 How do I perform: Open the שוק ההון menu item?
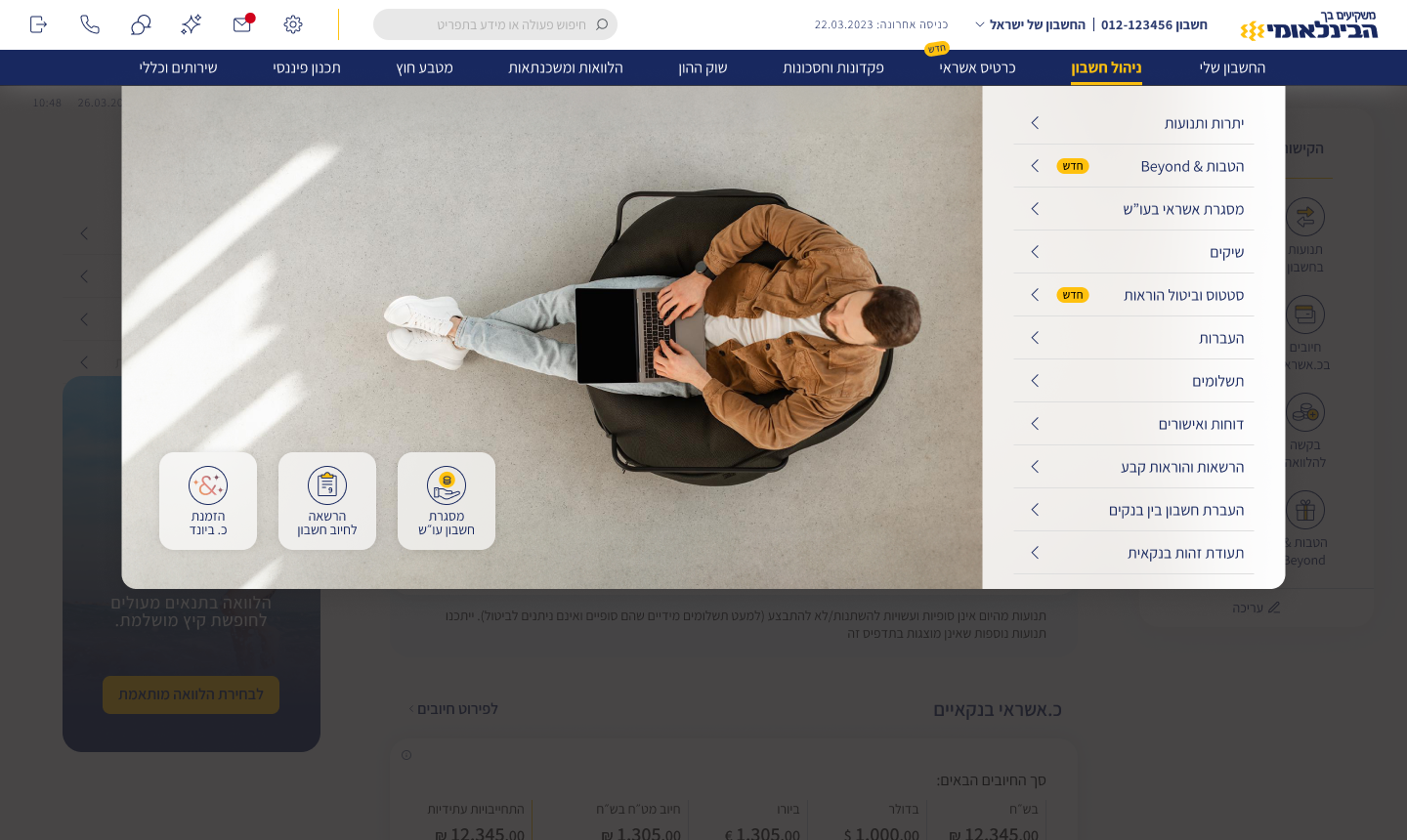(703, 67)
